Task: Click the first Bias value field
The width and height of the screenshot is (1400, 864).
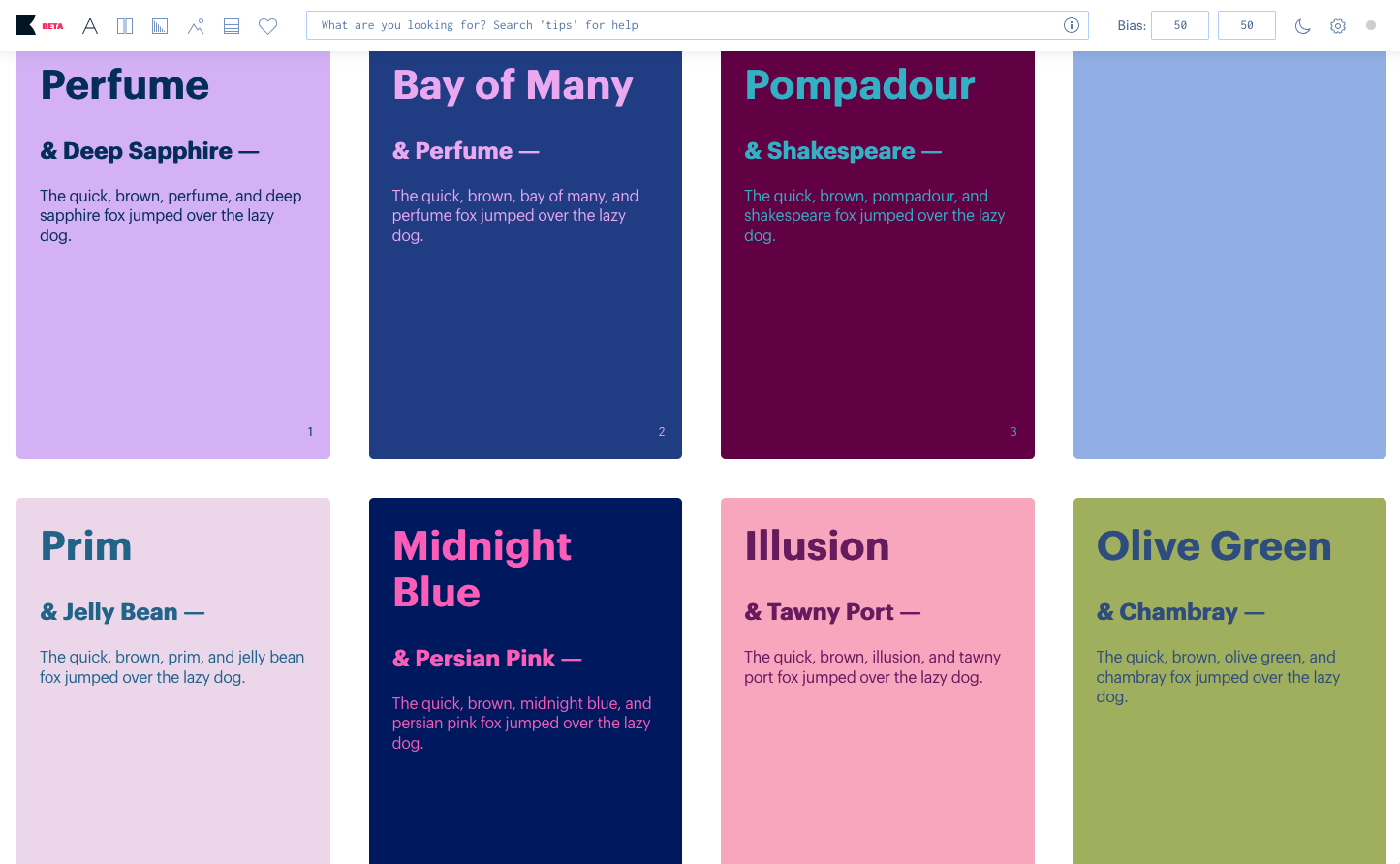Action: [1180, 25]
